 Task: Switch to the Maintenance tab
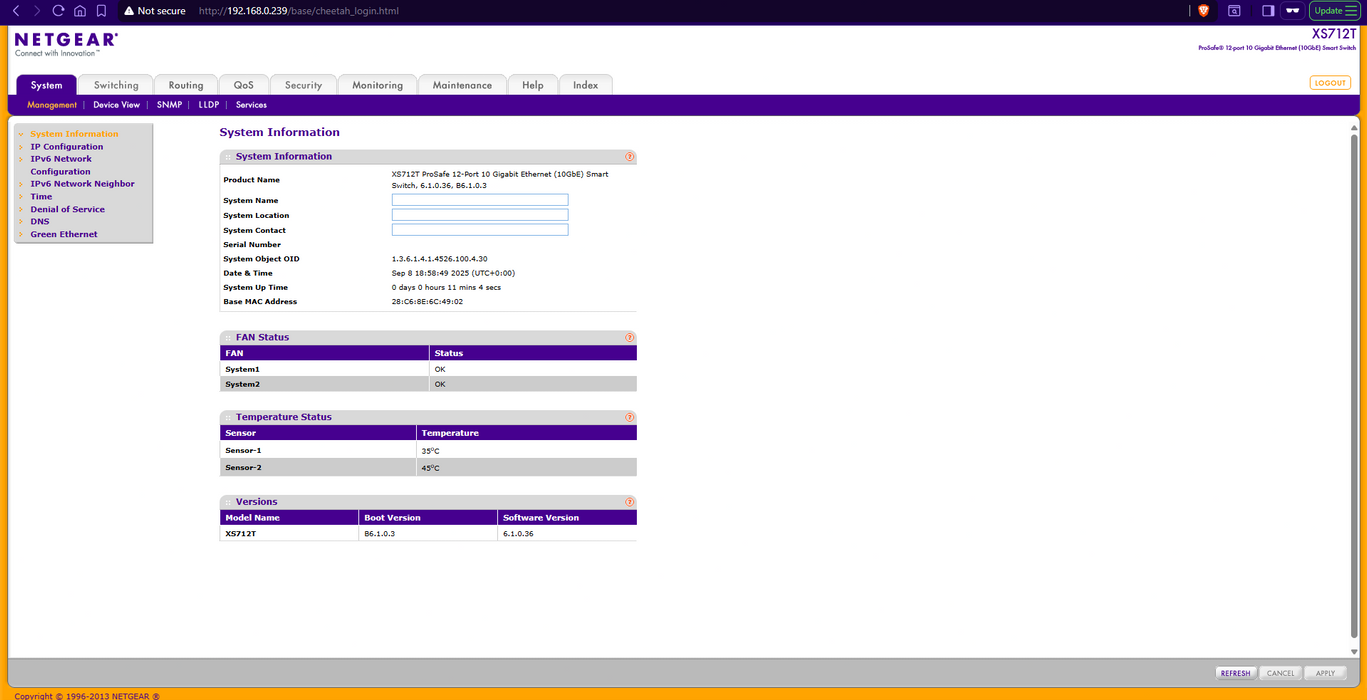click(462, 85)
